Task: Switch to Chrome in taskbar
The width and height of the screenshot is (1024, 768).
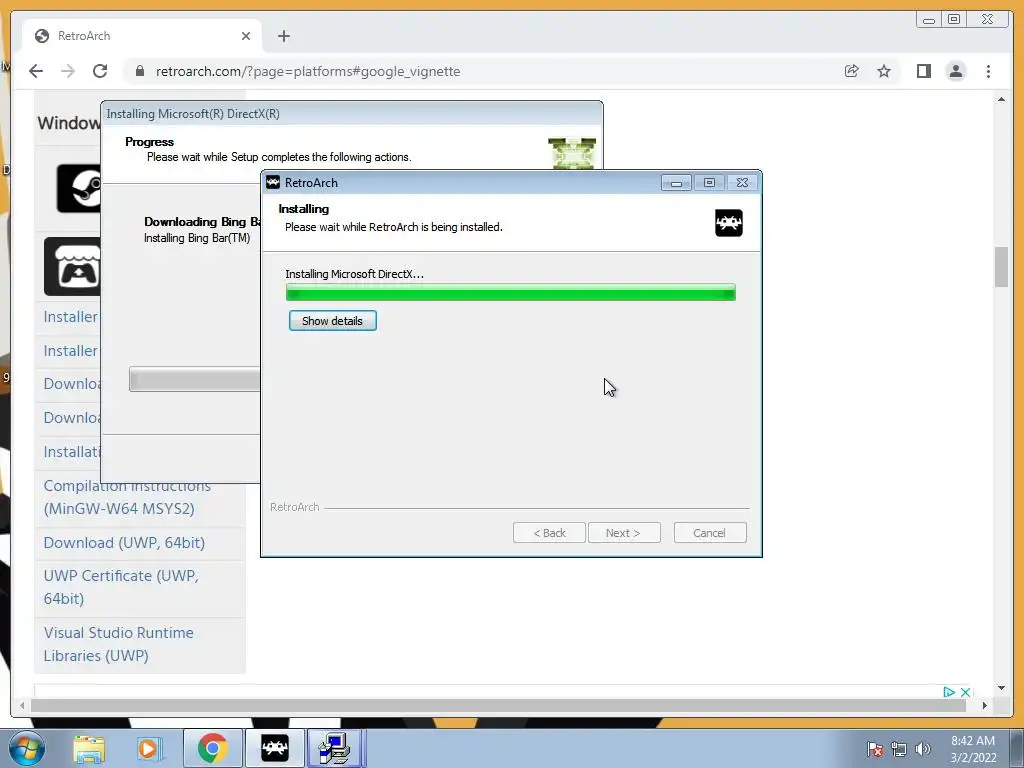Action: coord(212,748)
